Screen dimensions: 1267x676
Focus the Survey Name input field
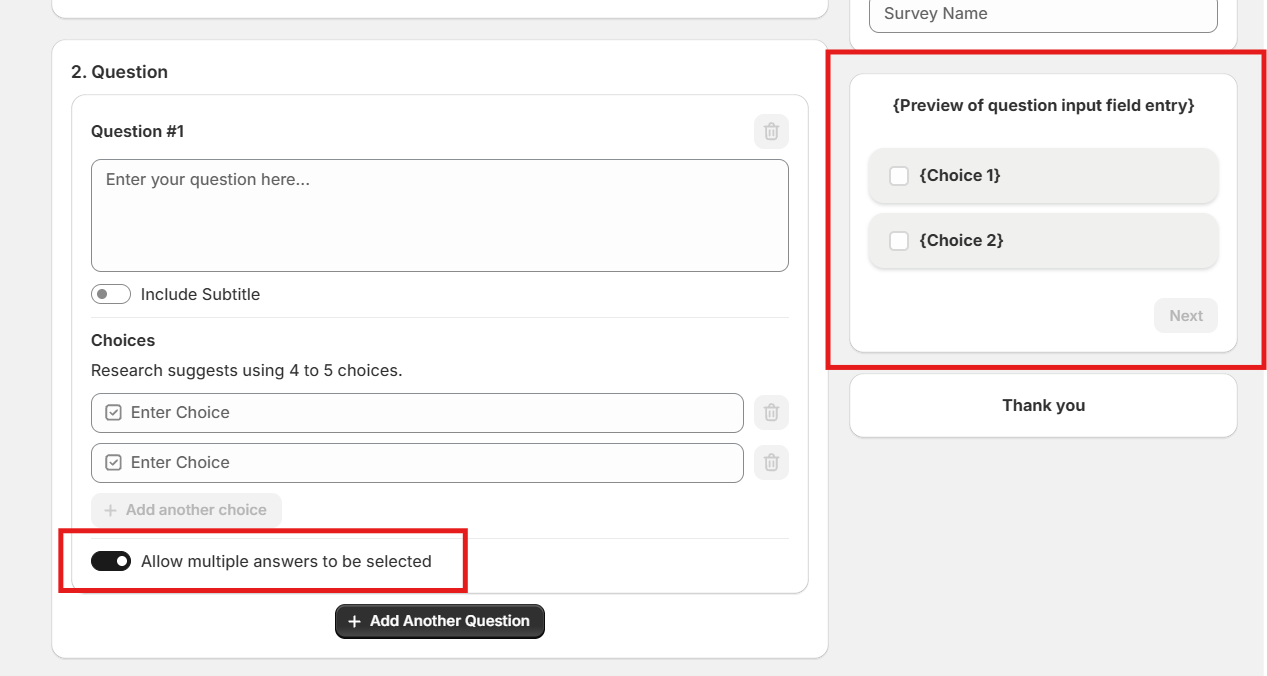(x=1043, y=15)
